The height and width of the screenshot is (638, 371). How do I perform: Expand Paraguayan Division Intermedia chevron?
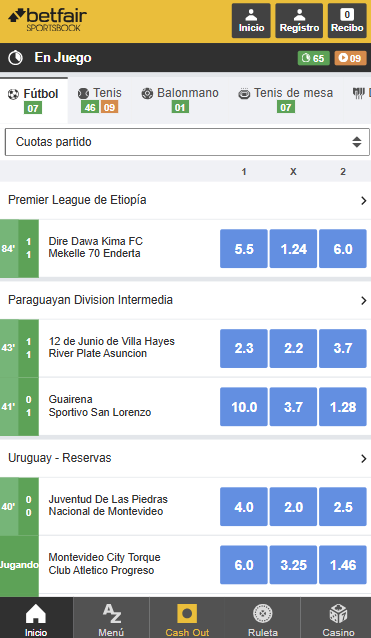click(364, 300)
